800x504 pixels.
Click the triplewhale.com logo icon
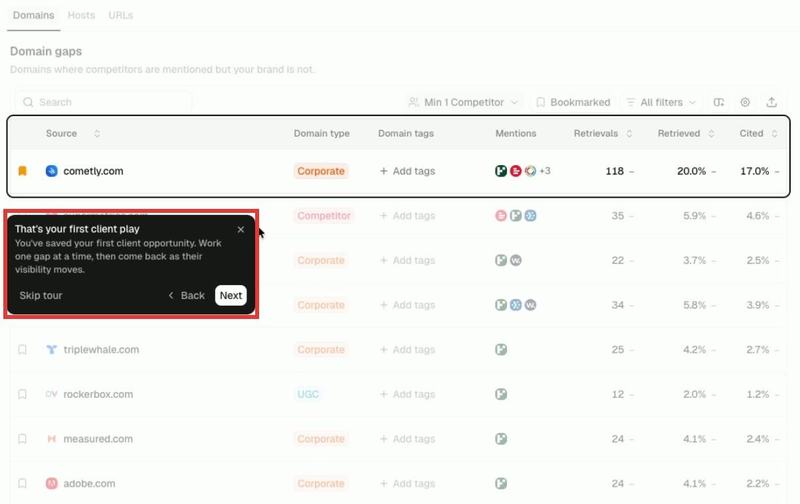tap(52, 349)
